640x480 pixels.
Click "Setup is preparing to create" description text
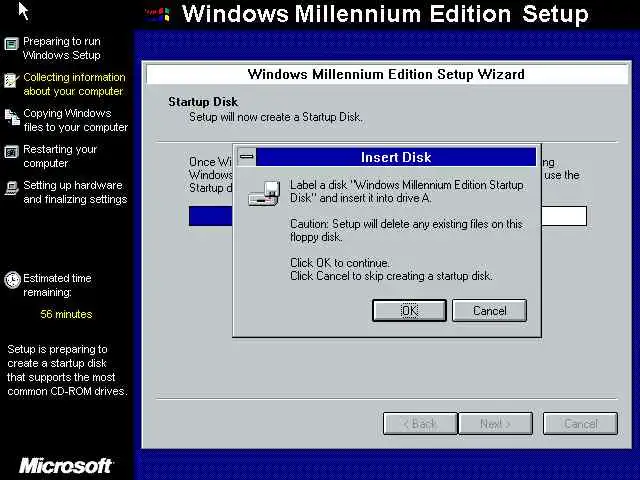coord(67,370)
